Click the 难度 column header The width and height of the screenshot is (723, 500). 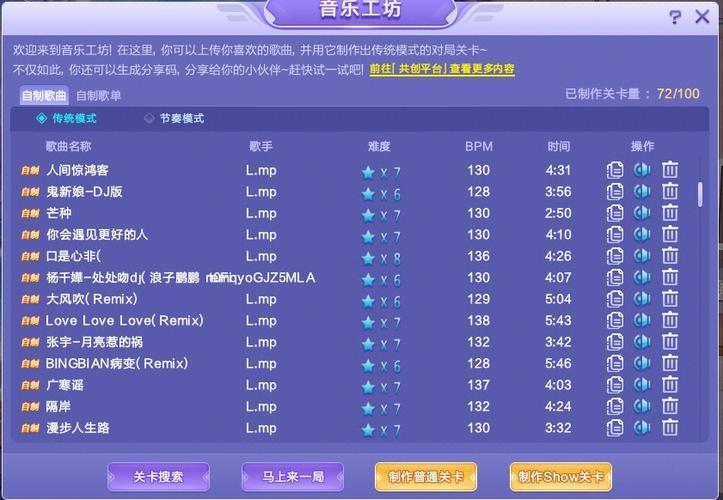click(379, 146)
